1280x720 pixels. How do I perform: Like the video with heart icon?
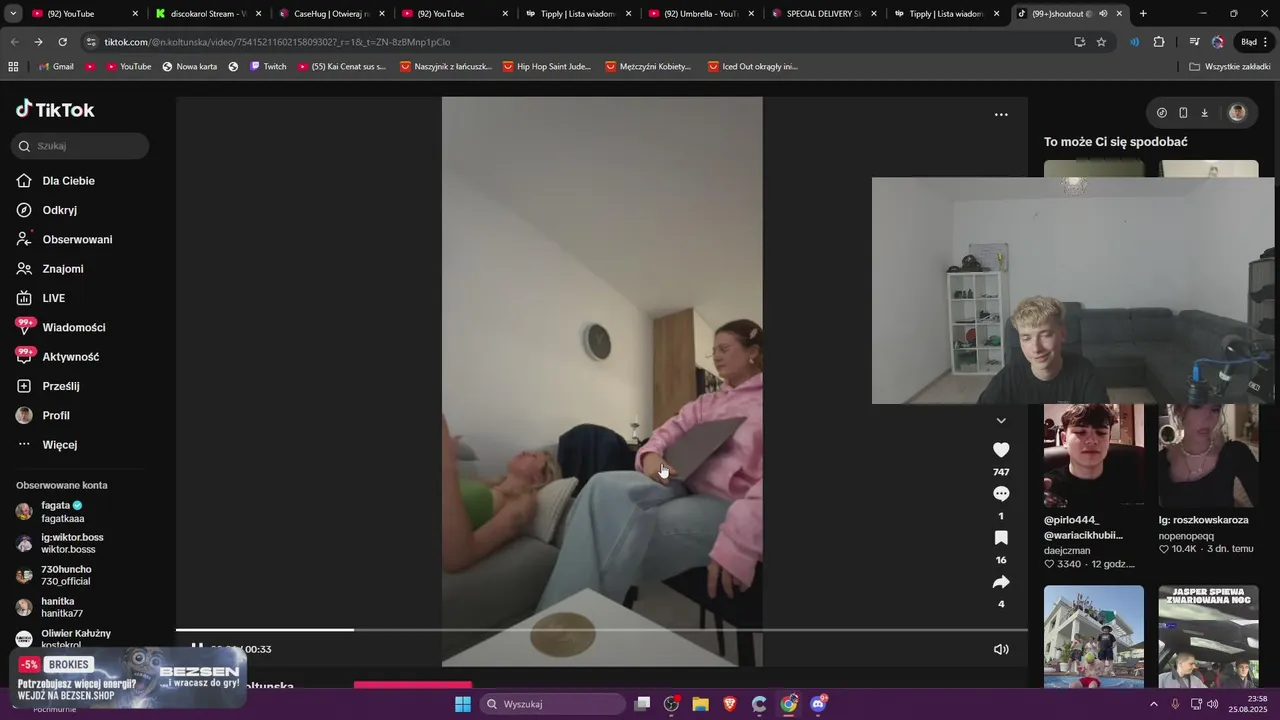click(x=1001, y=450)
